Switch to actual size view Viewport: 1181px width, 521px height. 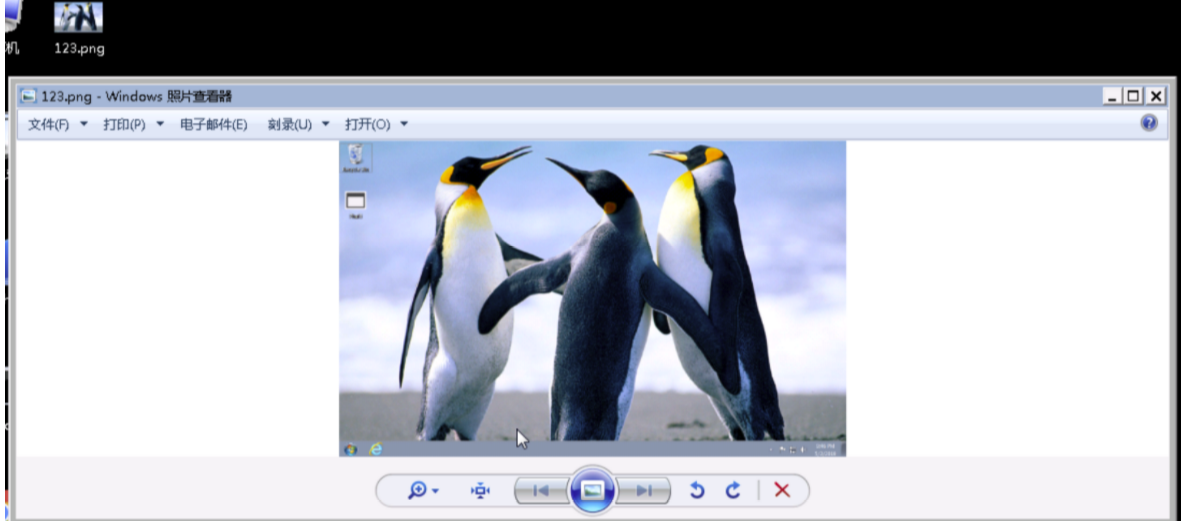(481, 491)
